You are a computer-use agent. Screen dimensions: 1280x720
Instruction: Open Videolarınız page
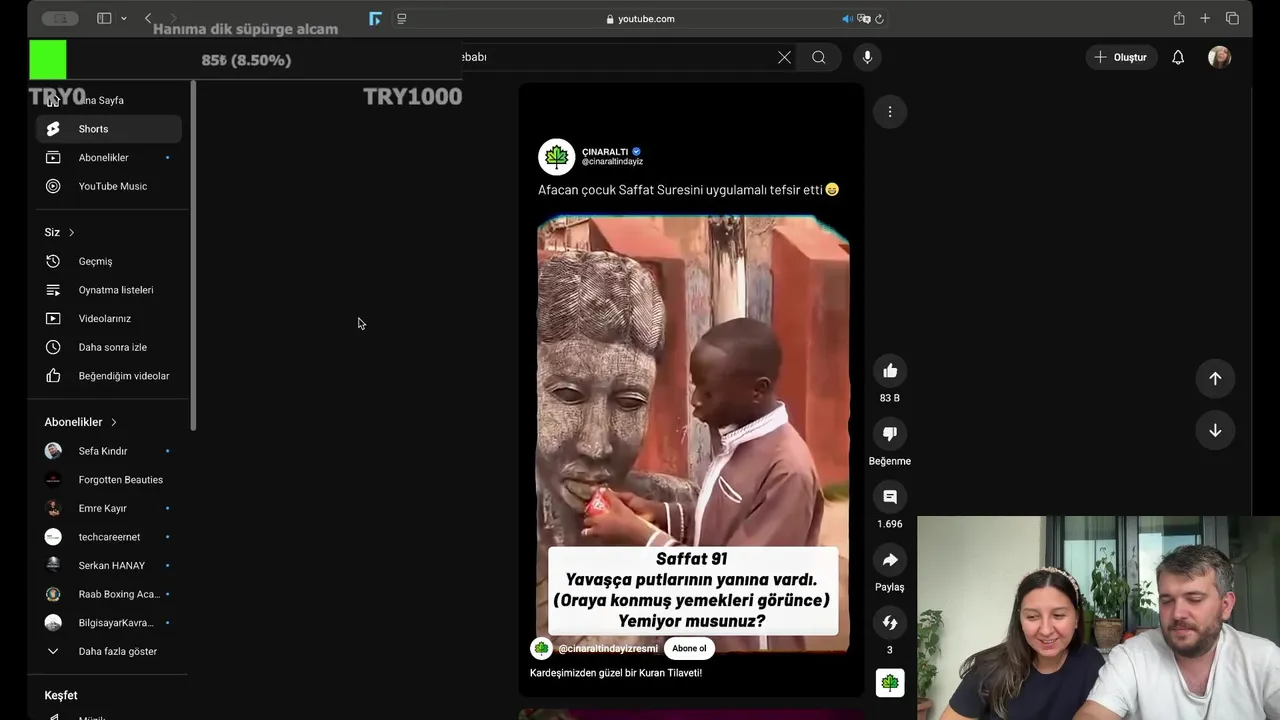coord(109,319)
